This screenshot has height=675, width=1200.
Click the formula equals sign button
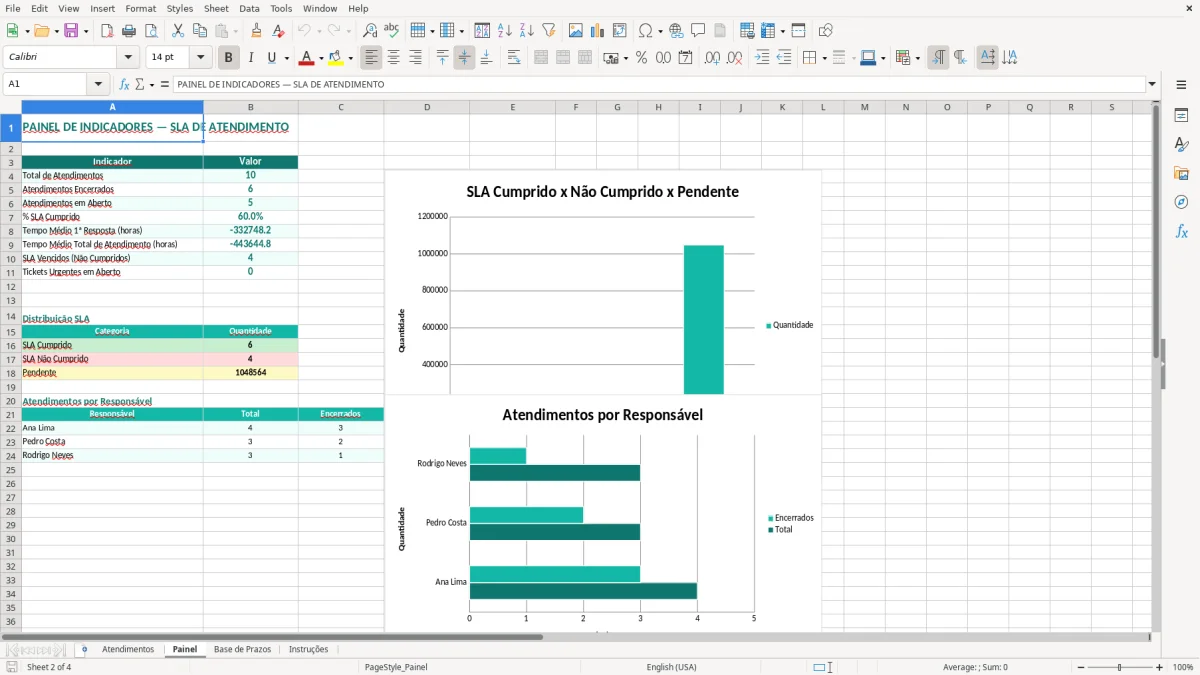(x=165, y=84)
